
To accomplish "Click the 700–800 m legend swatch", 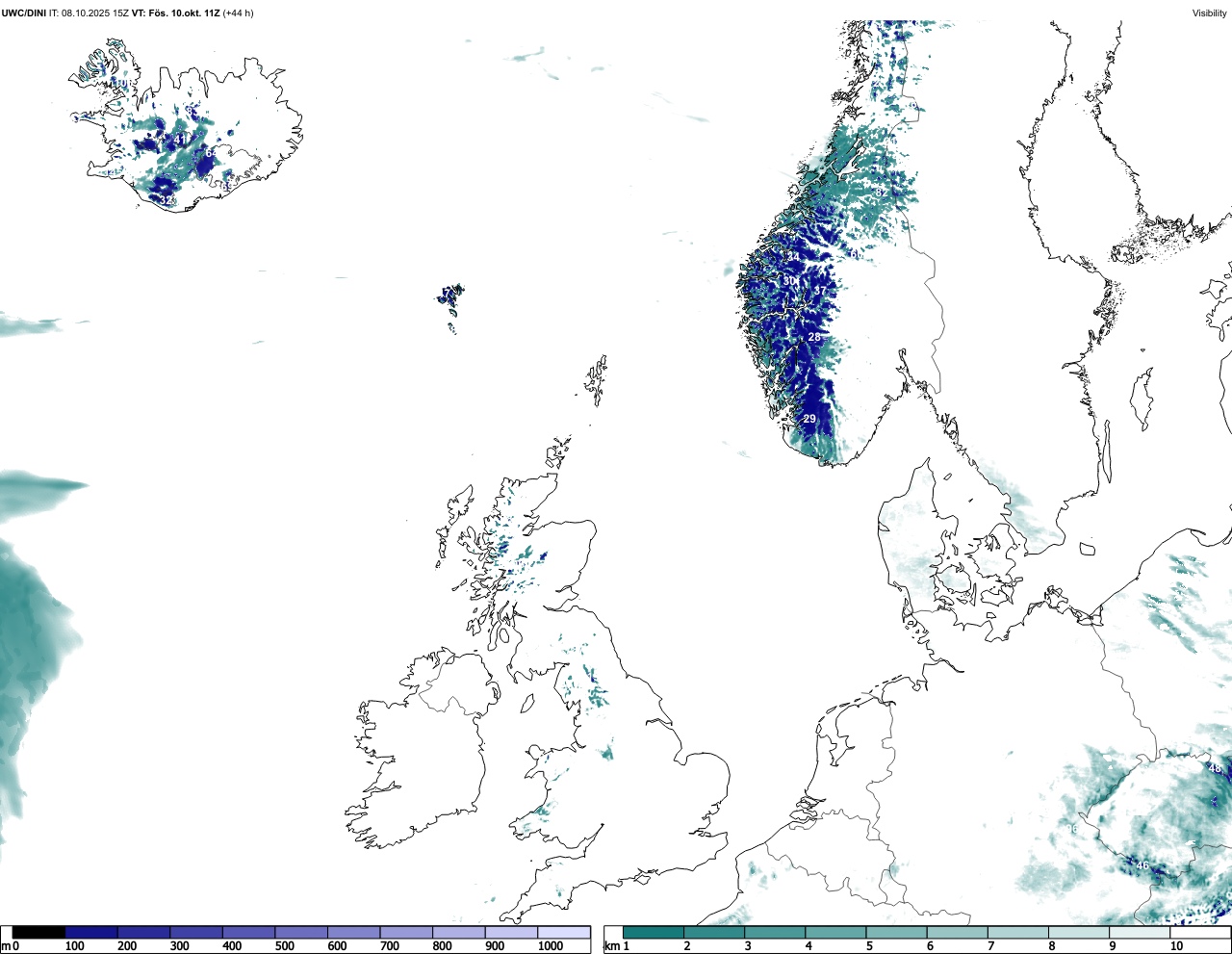I will pos(406,933).
